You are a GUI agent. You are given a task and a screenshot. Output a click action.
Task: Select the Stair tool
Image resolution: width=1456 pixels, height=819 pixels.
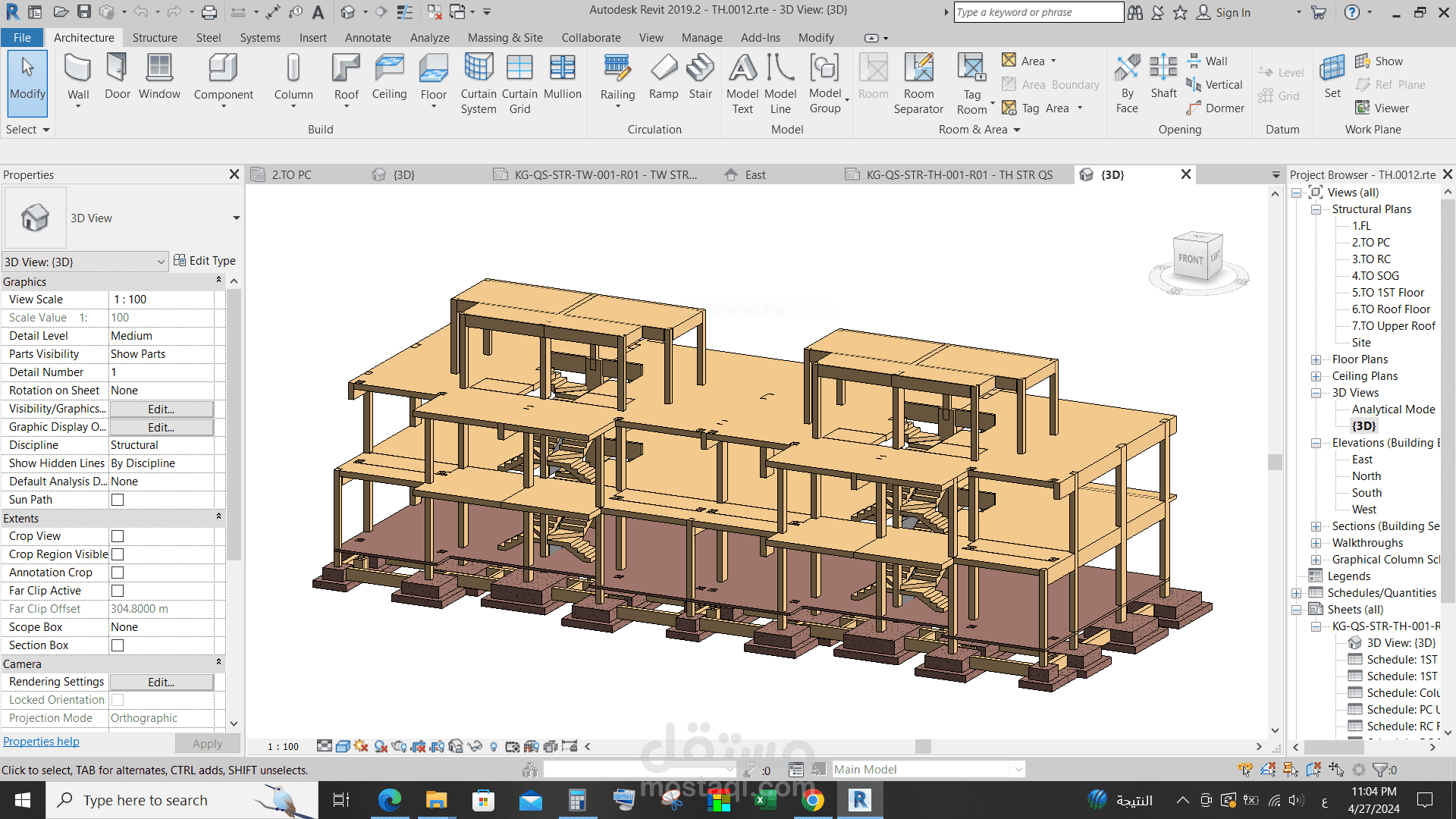(x=700, y=77)
